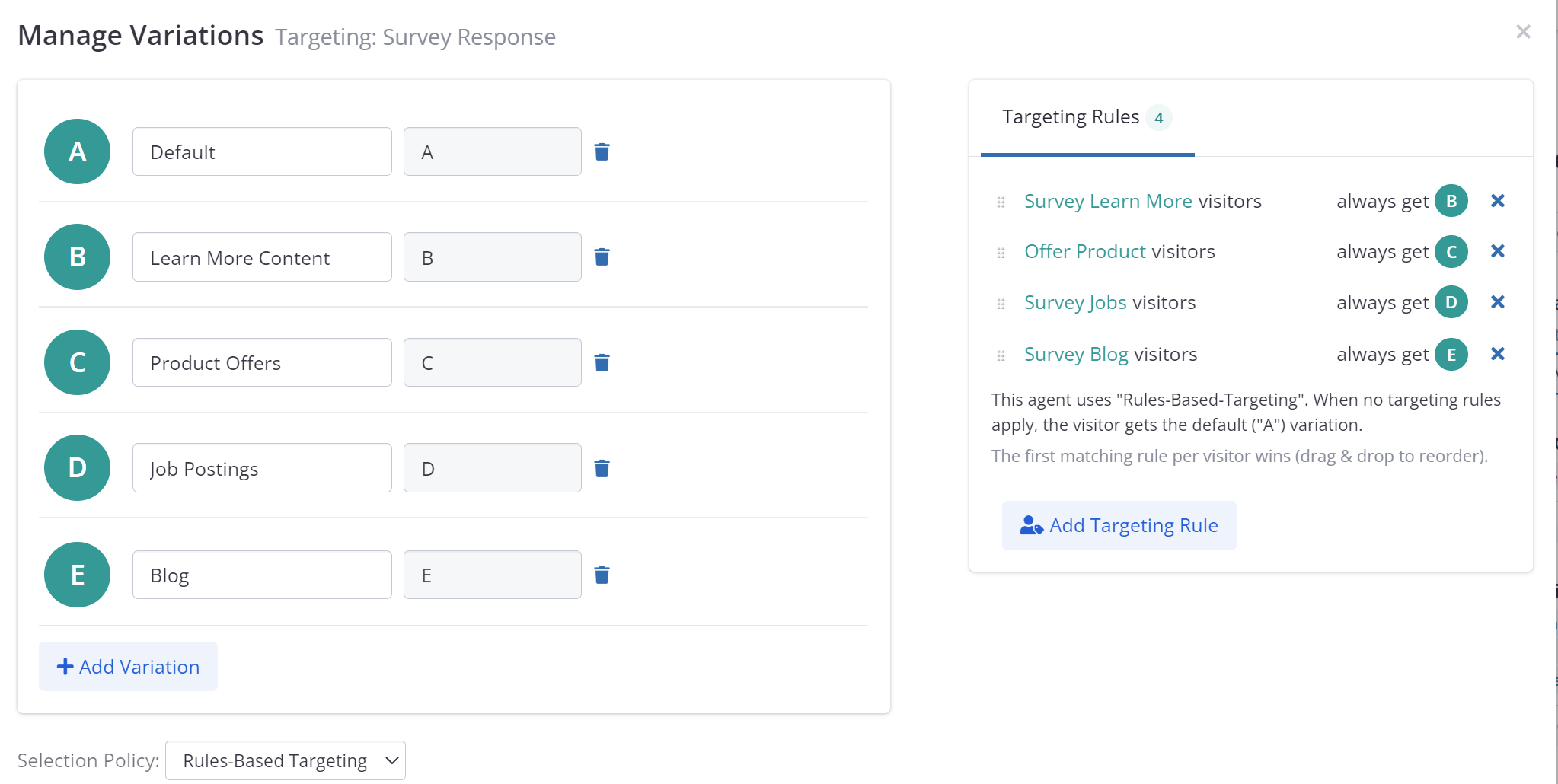The image size is (1558, 784).
Task: Remove the Offer Product targeting rule
Action: click(x=1497, y=251)
